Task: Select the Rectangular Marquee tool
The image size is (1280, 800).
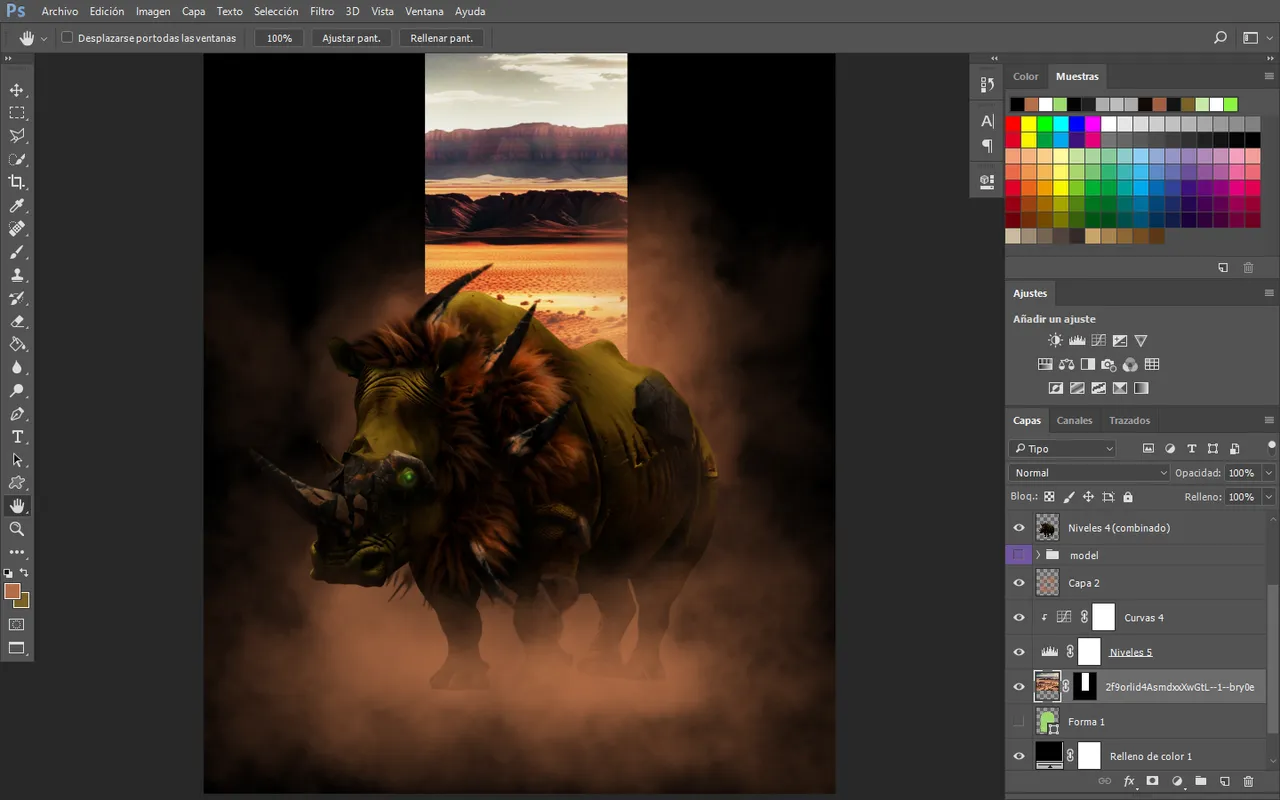Action: [17, 113]
